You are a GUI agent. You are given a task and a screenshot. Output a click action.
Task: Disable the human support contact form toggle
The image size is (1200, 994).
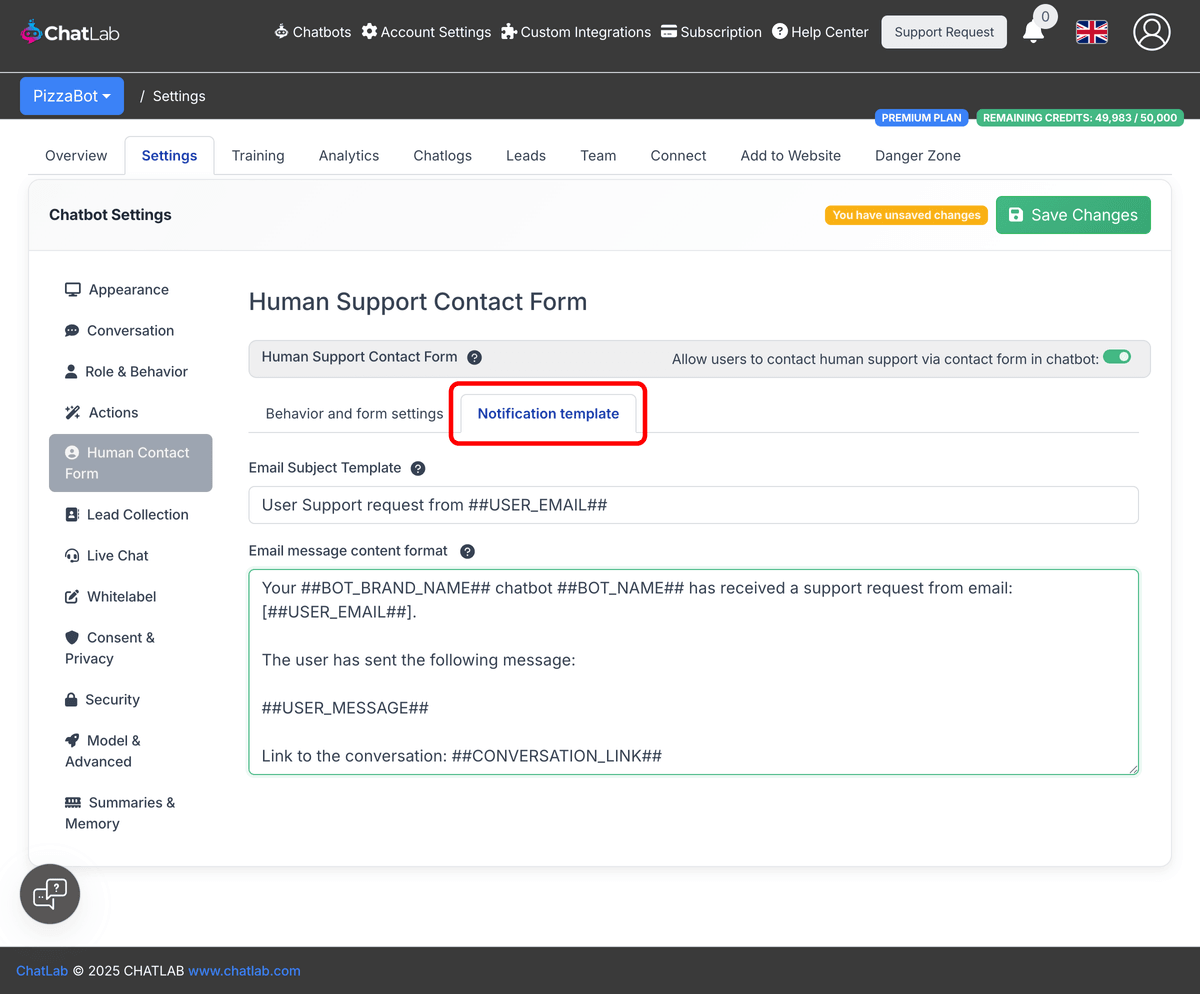pos(1116,355)
